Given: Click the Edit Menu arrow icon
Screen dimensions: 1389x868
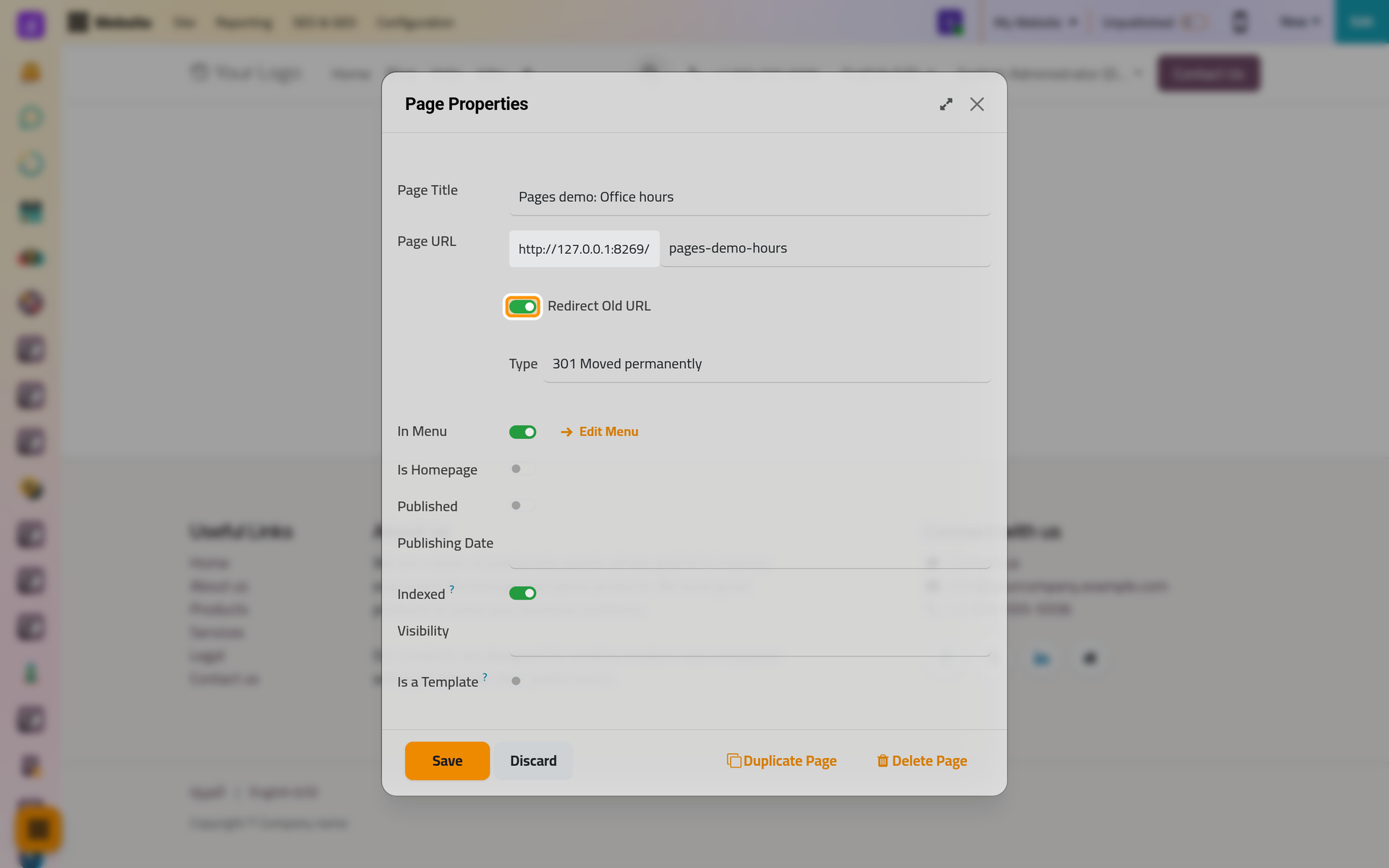Looking at the screenshot, I should click(566, 432).
